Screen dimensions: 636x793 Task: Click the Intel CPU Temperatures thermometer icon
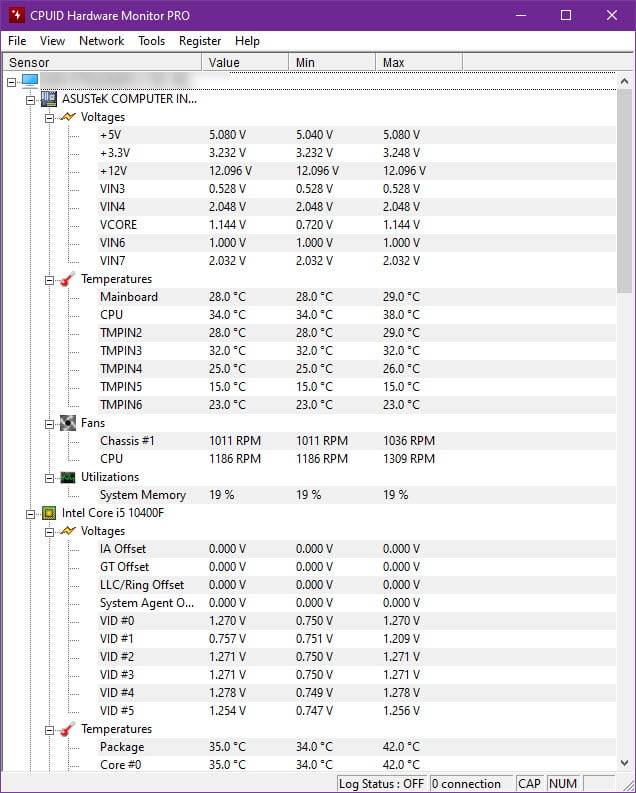pos(68,729)
